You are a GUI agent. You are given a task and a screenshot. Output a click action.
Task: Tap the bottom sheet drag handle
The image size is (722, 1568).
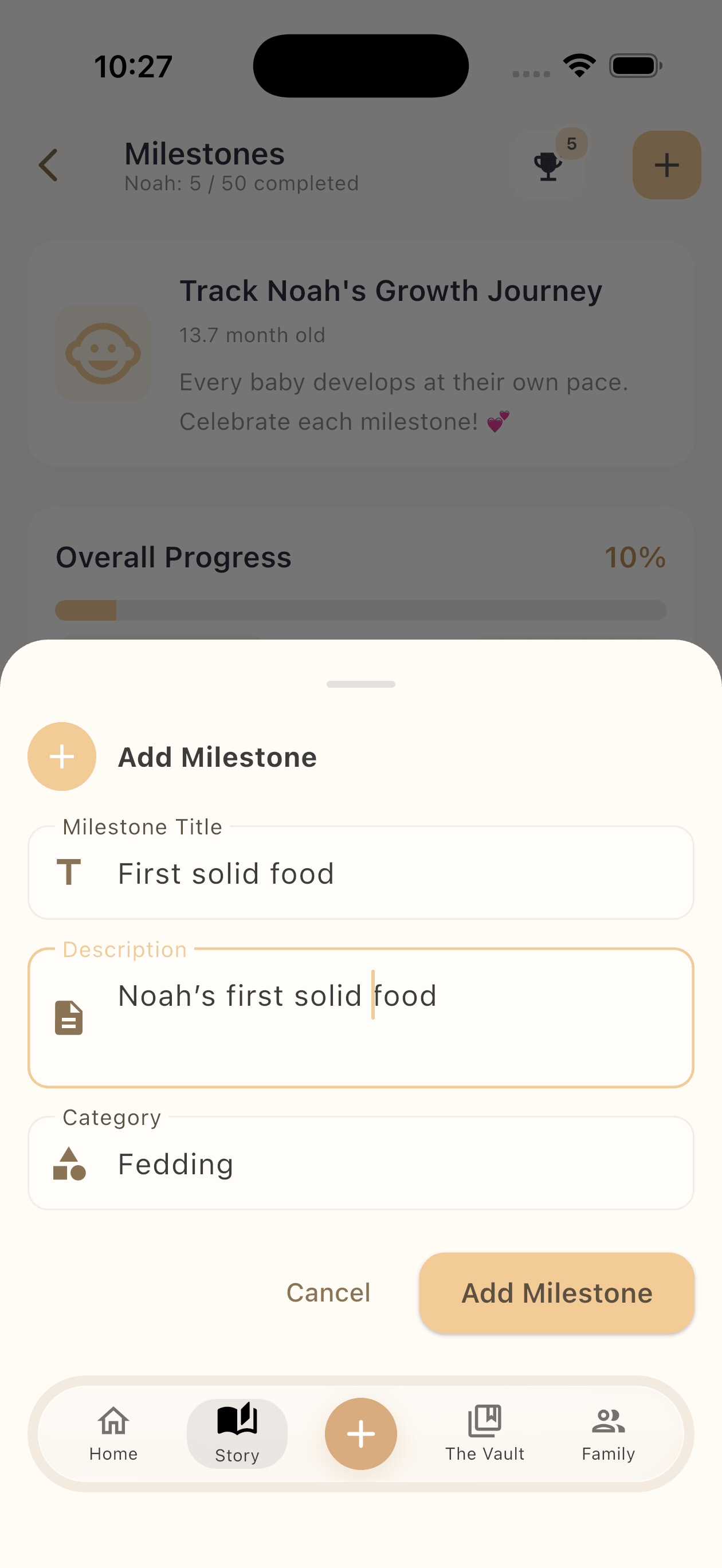coord(361,684)
